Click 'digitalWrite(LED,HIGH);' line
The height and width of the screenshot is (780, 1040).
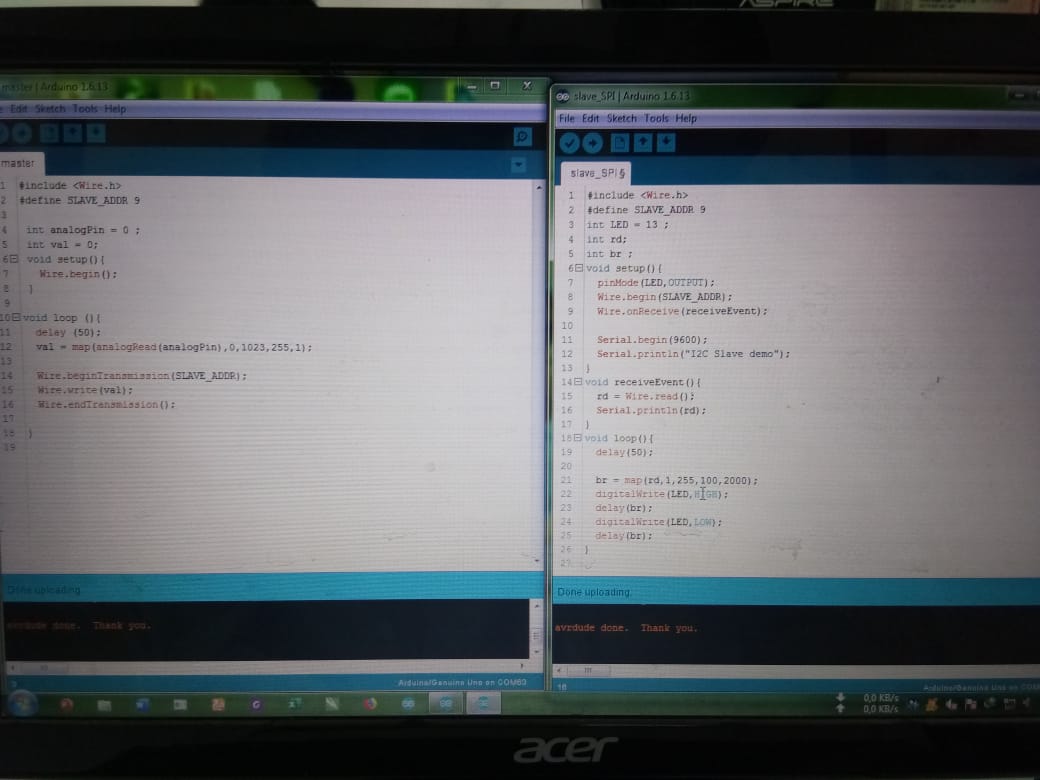tap(661, 494)
